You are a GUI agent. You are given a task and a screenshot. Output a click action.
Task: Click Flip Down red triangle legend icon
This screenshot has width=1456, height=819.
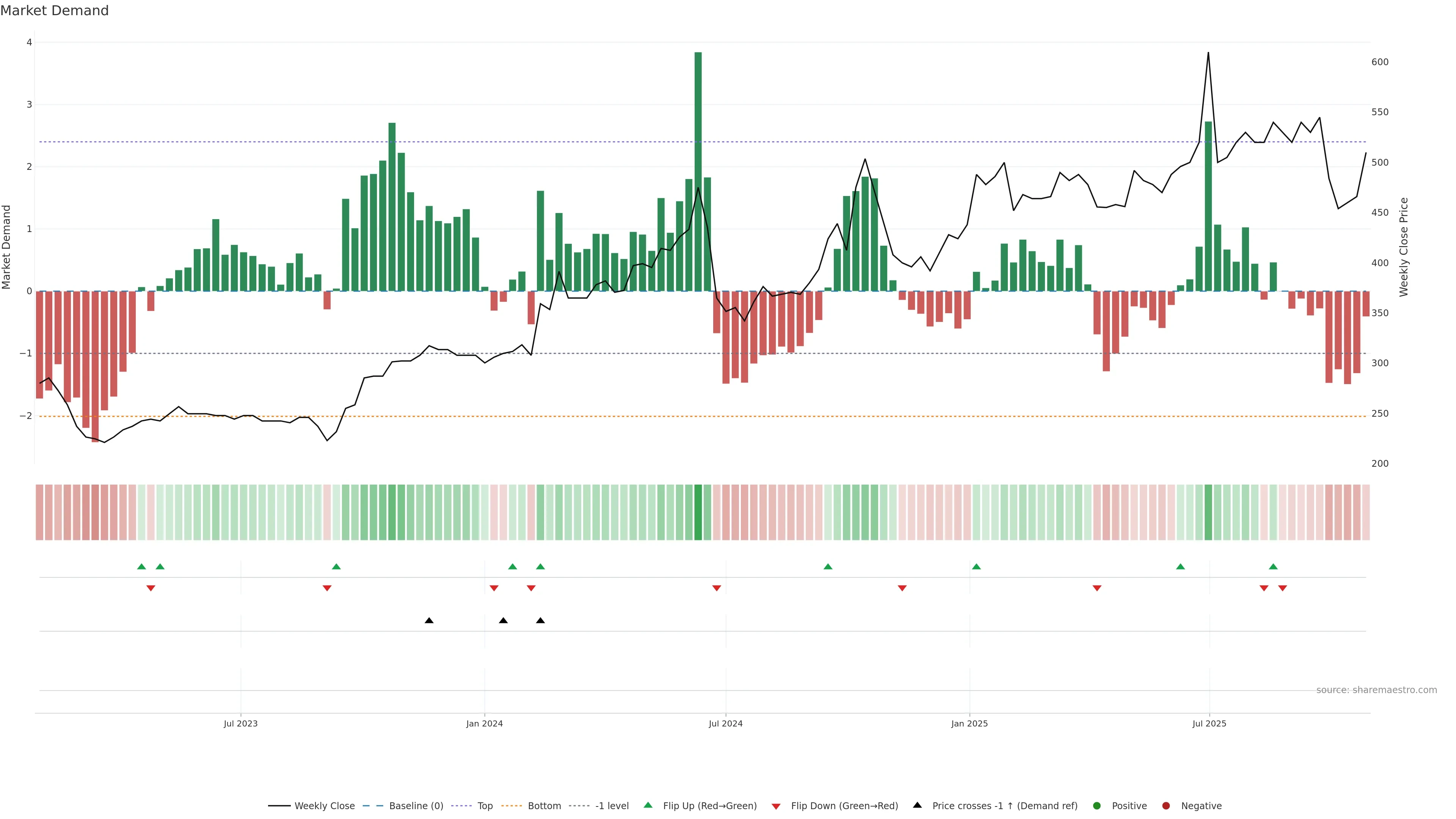[776, 806]
